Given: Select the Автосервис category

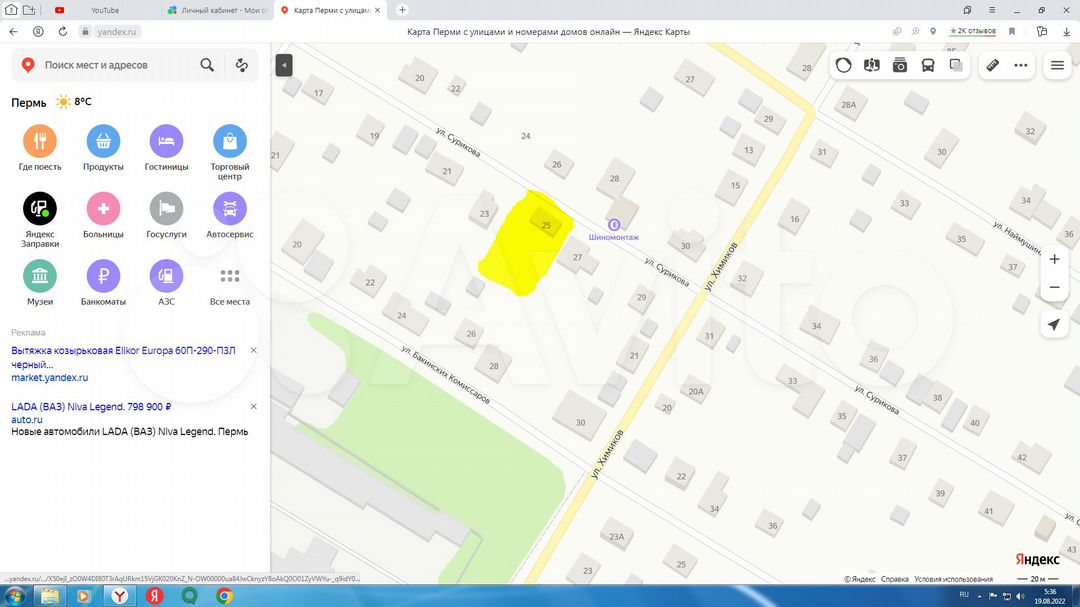Looking at the screenshot, I should [229, 209].
